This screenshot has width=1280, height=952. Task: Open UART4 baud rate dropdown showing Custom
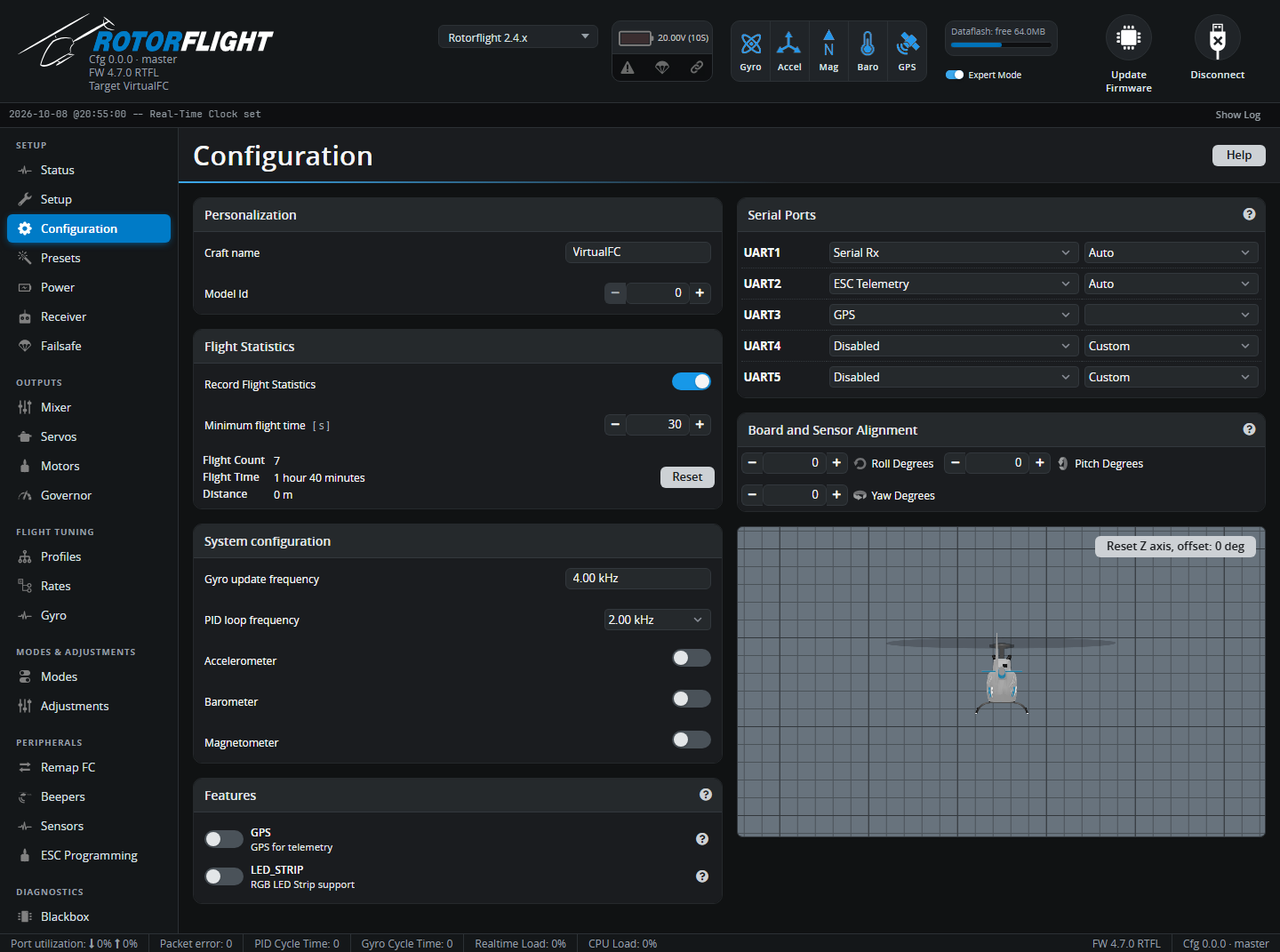tap(1172, 346)
